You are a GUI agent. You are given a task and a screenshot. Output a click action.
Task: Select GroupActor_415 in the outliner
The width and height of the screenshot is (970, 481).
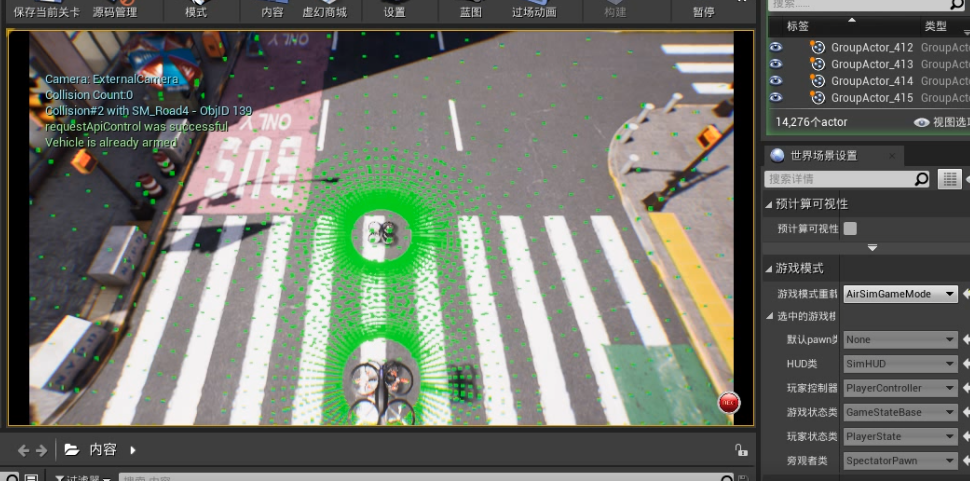872,97
